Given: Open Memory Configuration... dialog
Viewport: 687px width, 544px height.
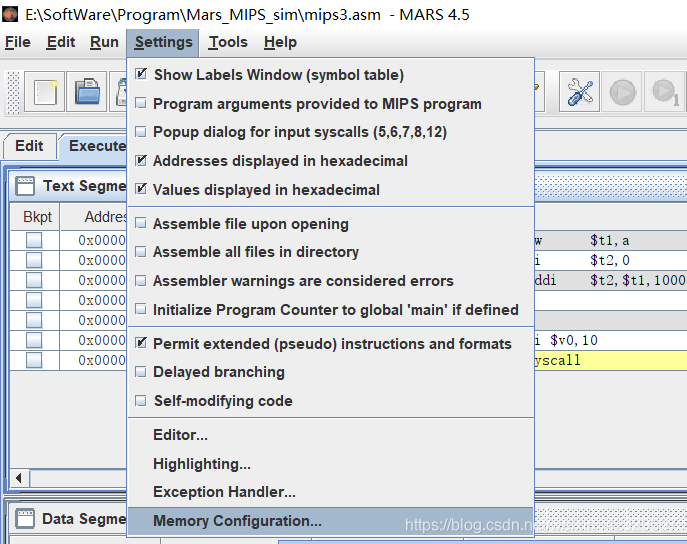Looking at the screenshot, I should pos(330,521).
